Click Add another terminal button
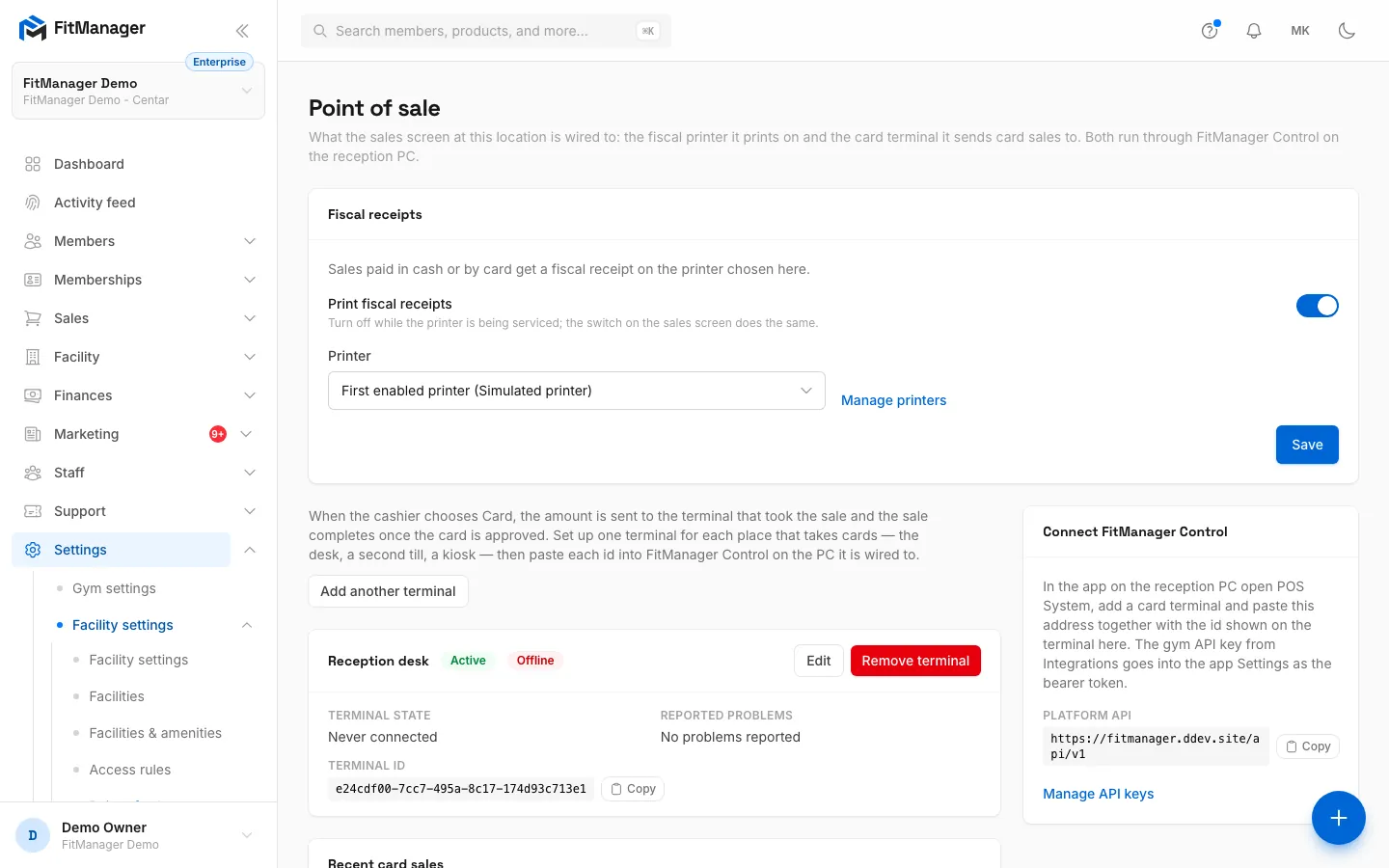 (x=388, y=591)
